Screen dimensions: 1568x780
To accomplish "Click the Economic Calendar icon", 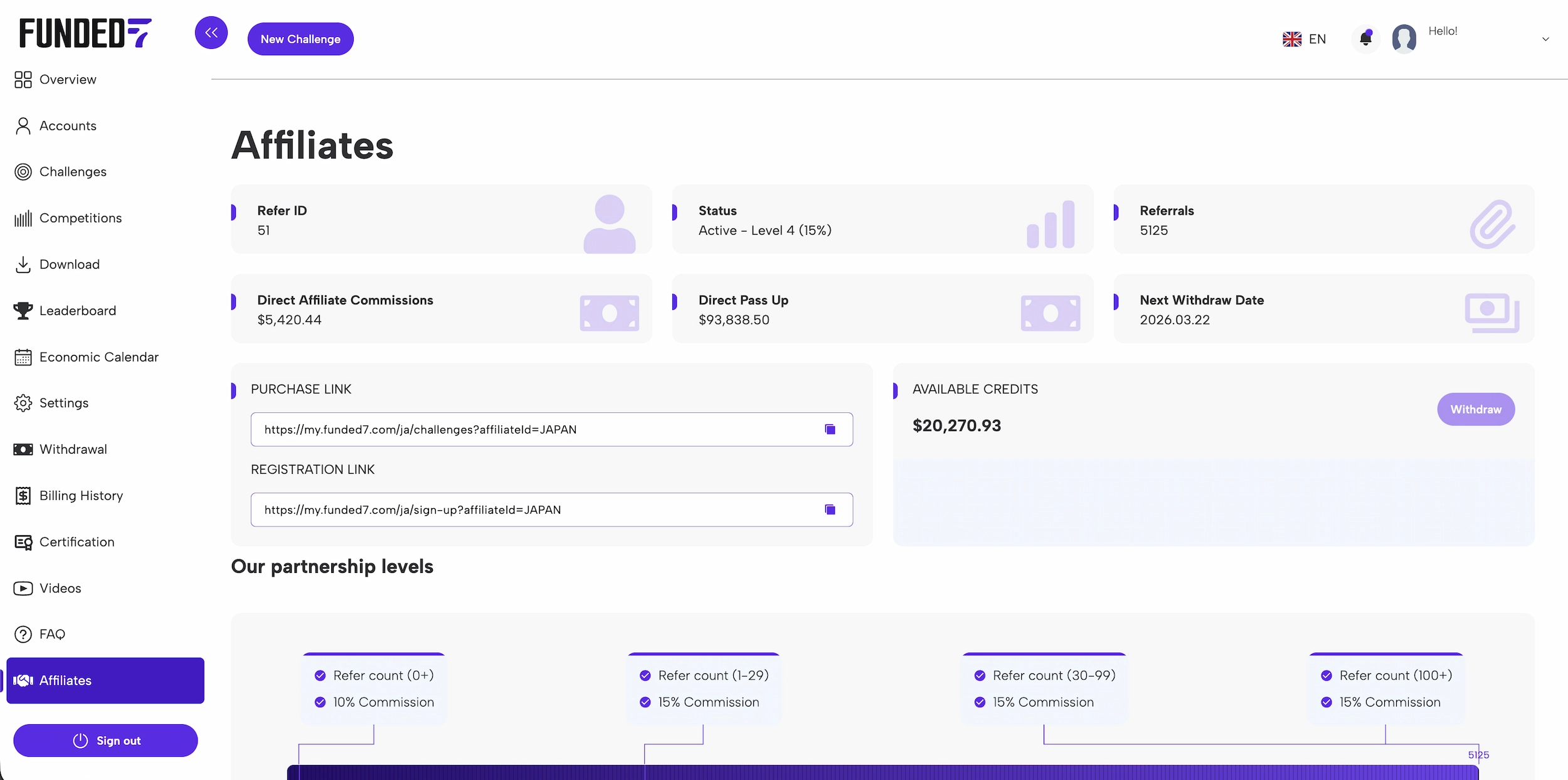I will [x=23, y=357].
